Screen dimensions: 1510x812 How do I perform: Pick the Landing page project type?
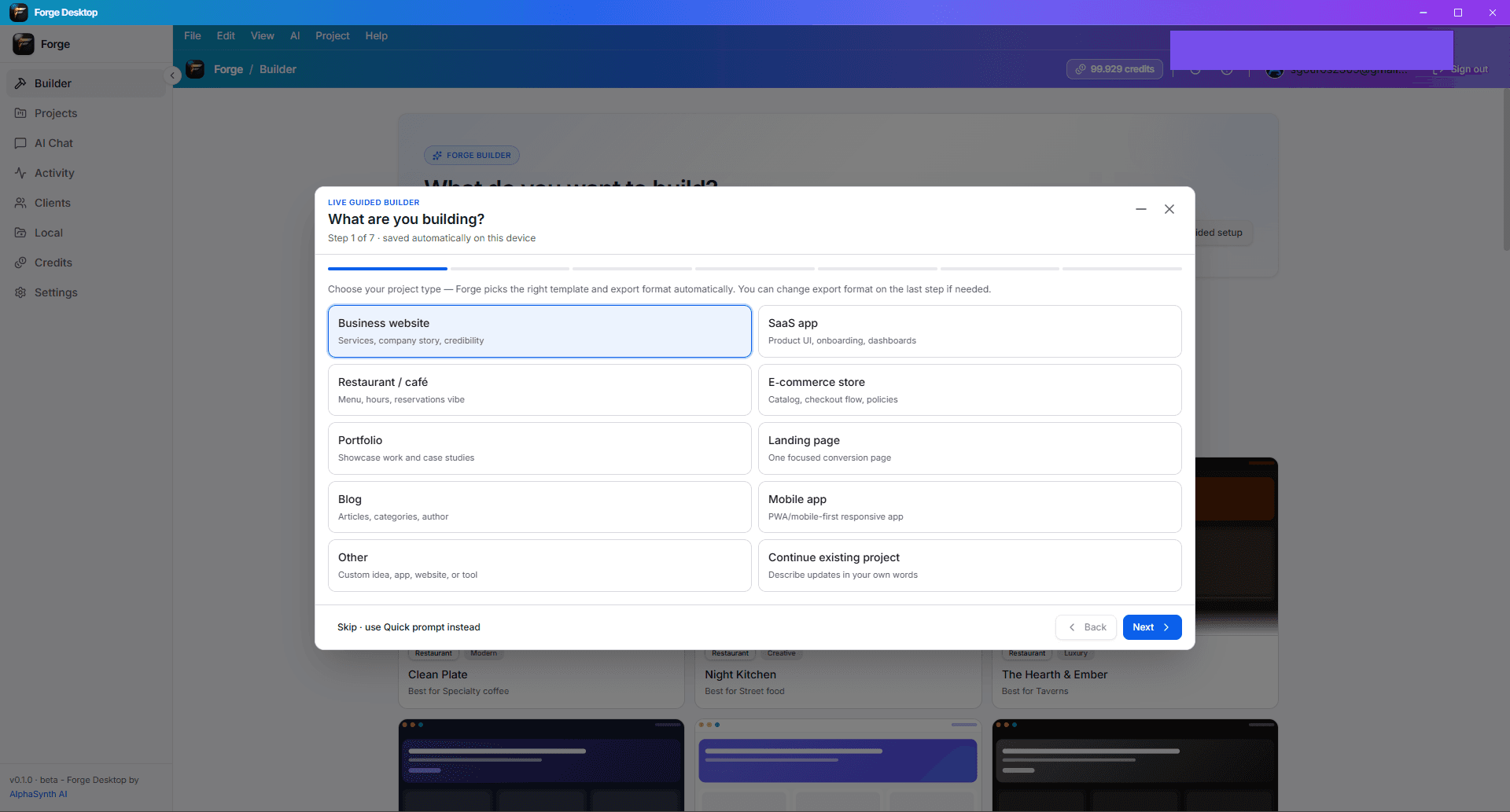pos(970,448)
